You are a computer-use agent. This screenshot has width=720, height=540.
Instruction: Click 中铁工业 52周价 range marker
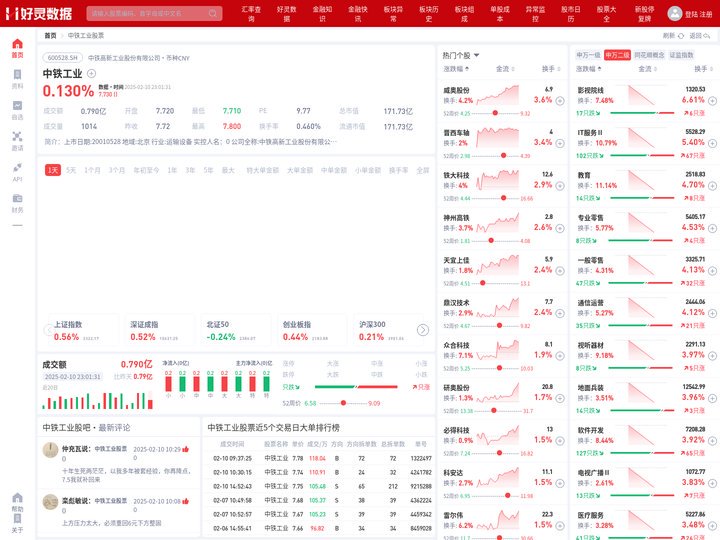coord(343,403)
